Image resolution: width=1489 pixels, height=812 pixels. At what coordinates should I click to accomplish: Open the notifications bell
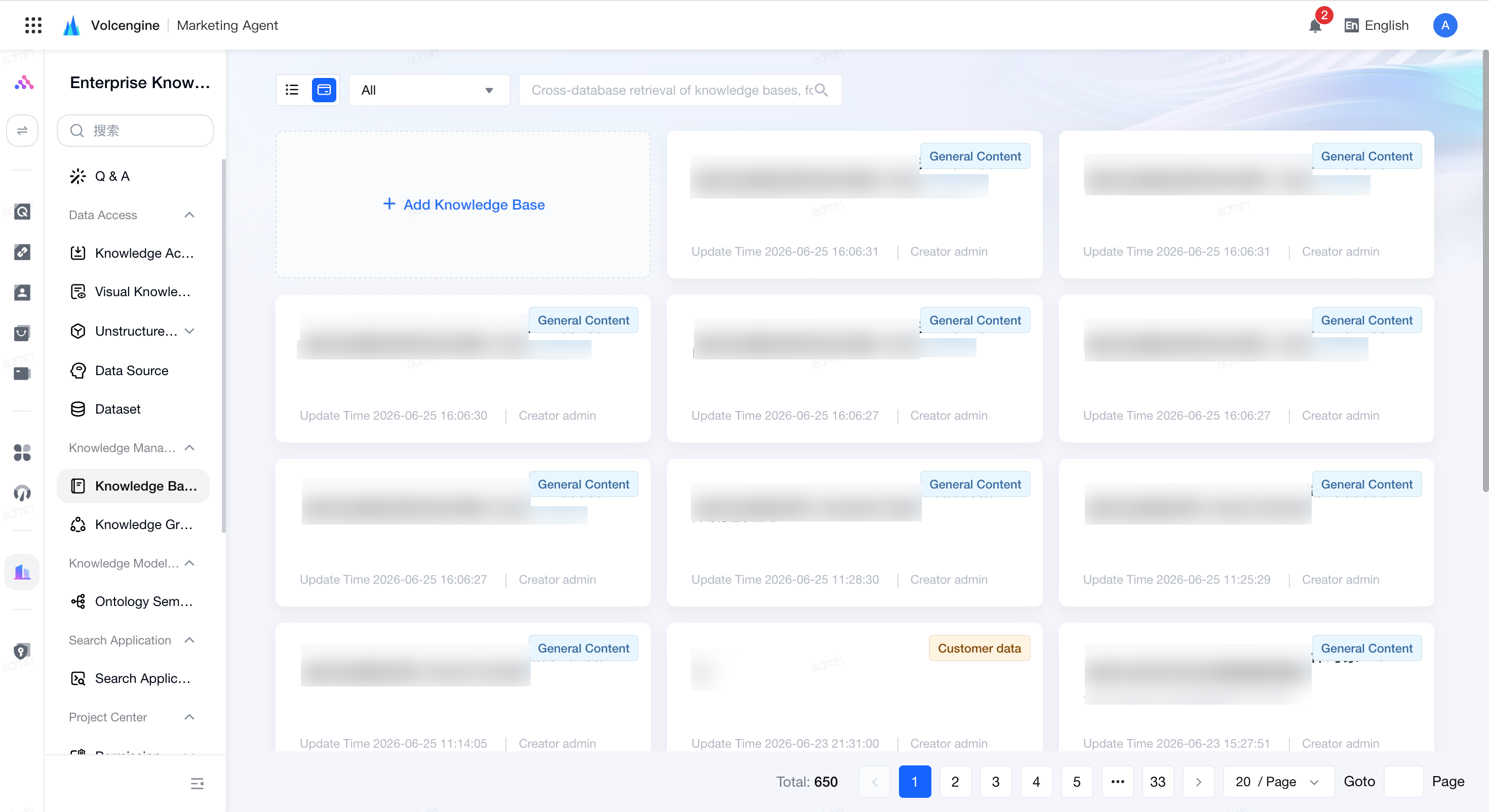pyautogui.click(x=1315, y=25)
